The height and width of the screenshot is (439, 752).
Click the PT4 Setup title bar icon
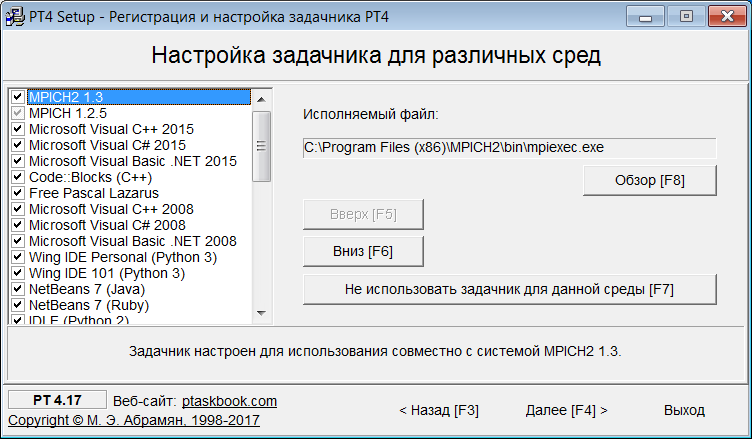tap(14, 17)
